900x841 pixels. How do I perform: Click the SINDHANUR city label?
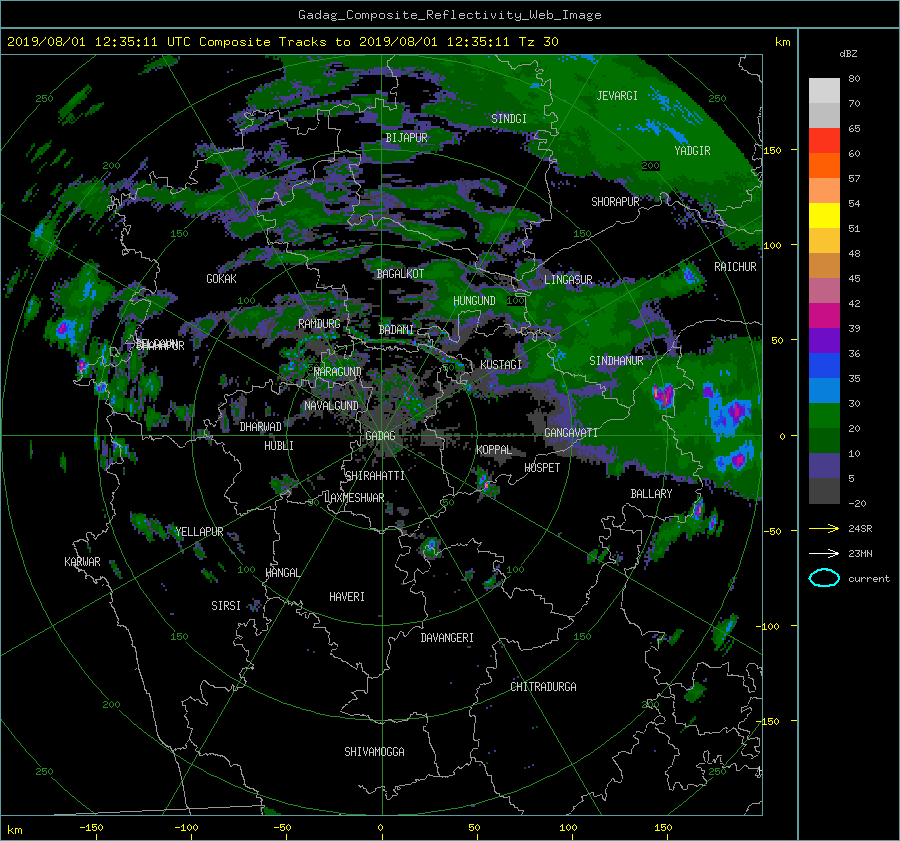click(616, 361)
